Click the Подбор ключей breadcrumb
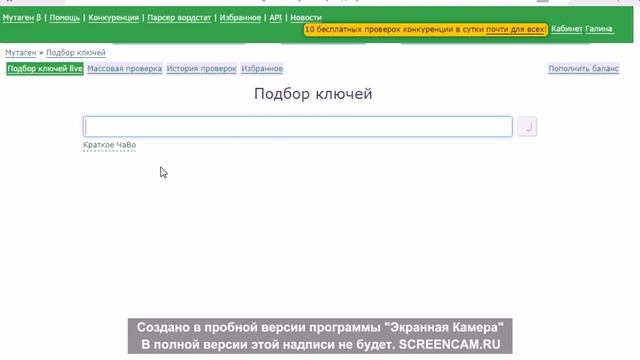 pos(76,53)
